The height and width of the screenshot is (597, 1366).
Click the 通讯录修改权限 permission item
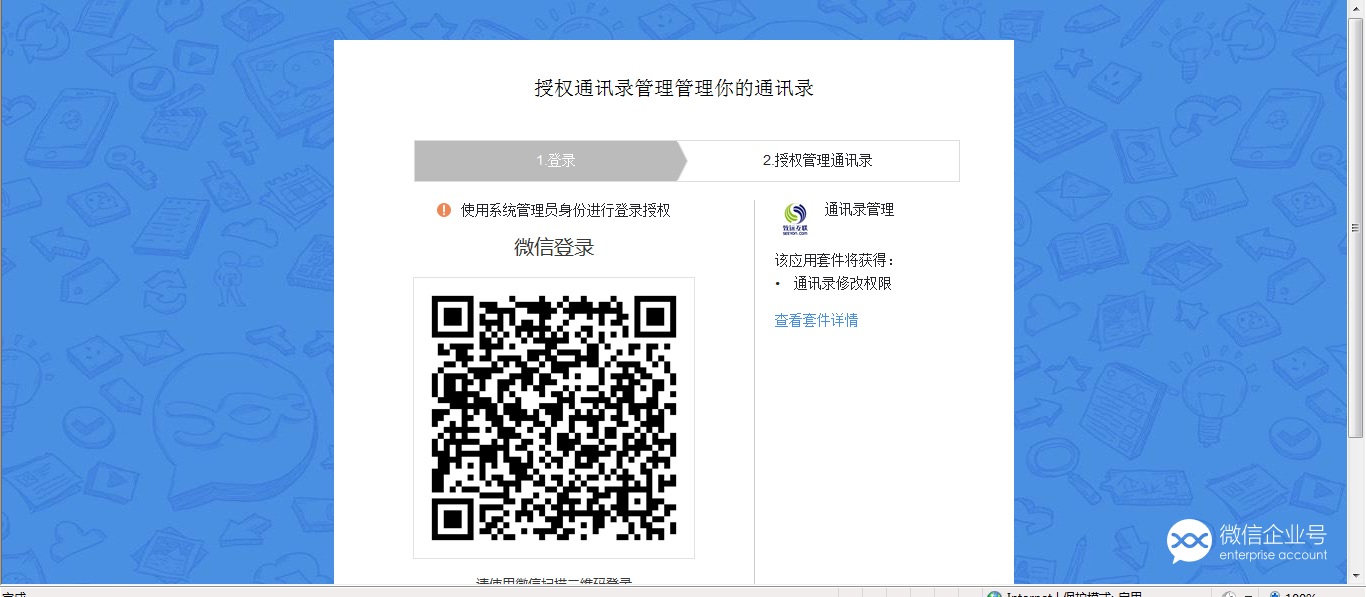pos(842,284)
